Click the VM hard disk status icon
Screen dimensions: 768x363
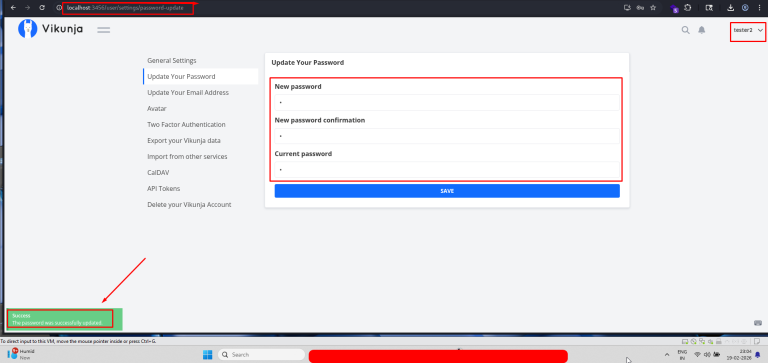pos(685,341)
